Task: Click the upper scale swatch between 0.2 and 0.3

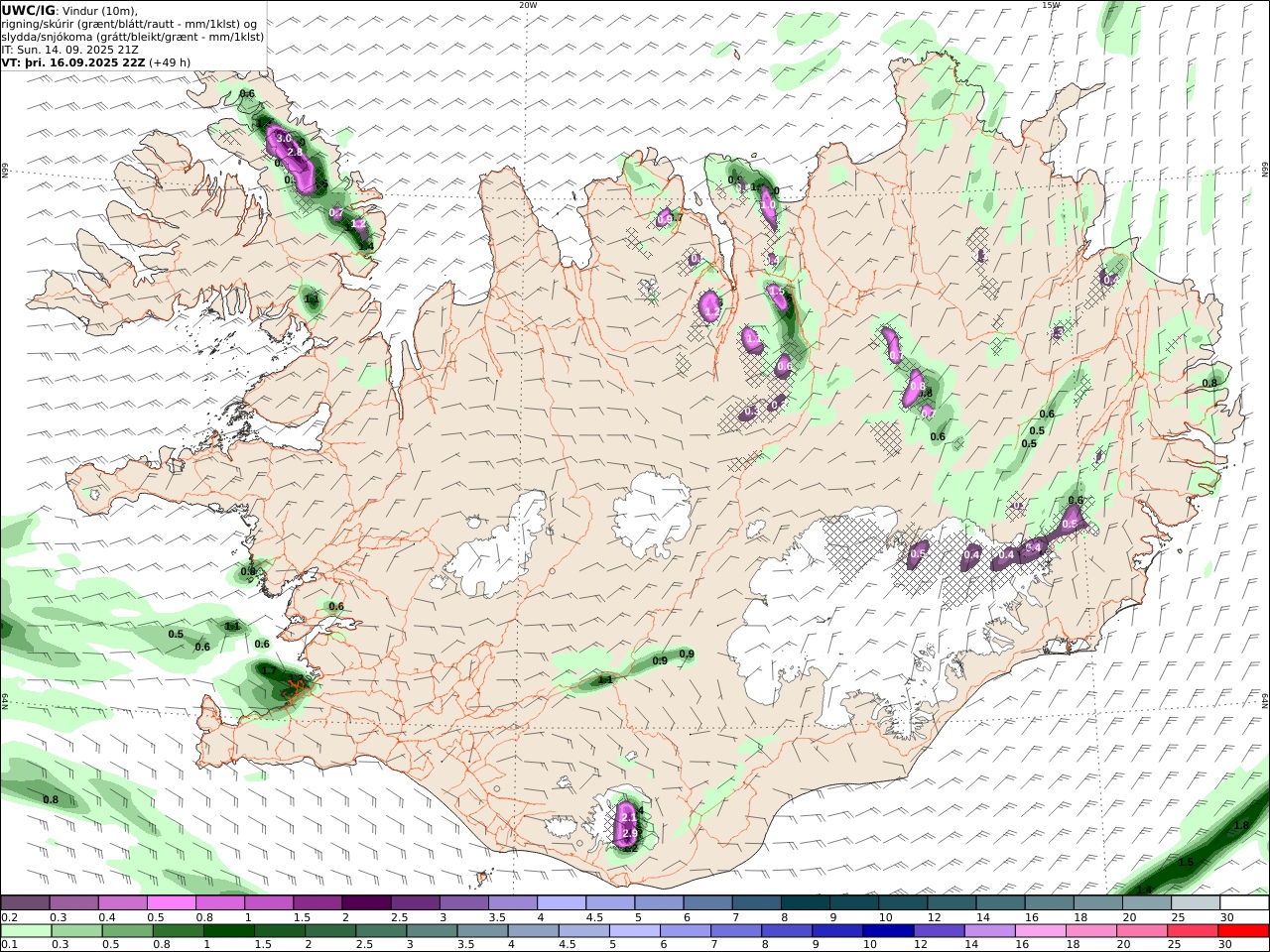Action: 26,903
